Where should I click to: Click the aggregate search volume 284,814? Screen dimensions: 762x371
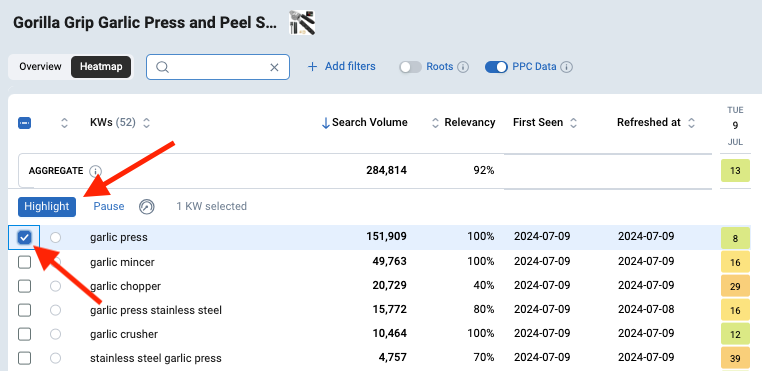tap(386, 171)
